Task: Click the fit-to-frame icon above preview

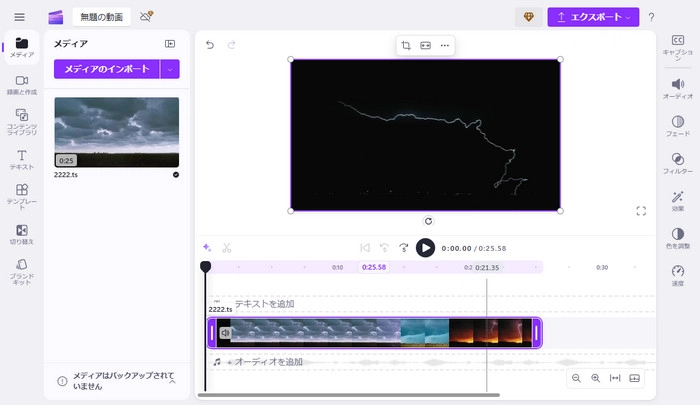Action: [x=425, y=45]
